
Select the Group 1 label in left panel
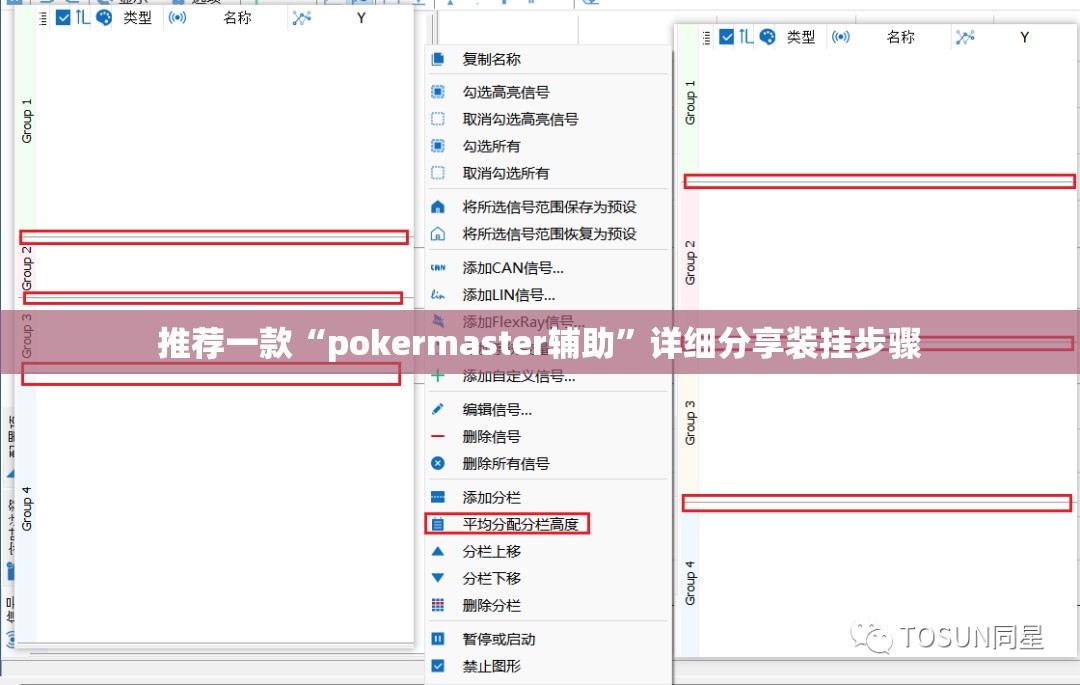click(x=27, y=121)
